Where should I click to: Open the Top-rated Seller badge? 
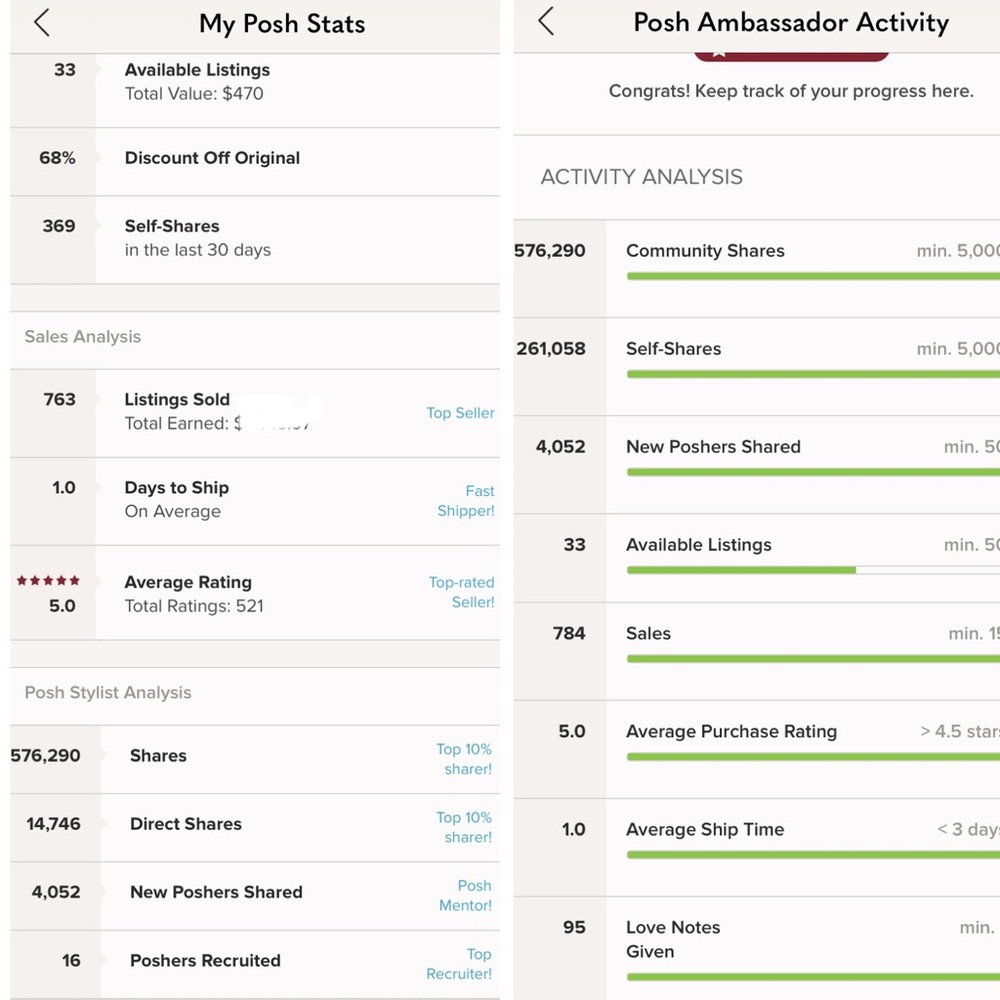(x=462, y=592)
